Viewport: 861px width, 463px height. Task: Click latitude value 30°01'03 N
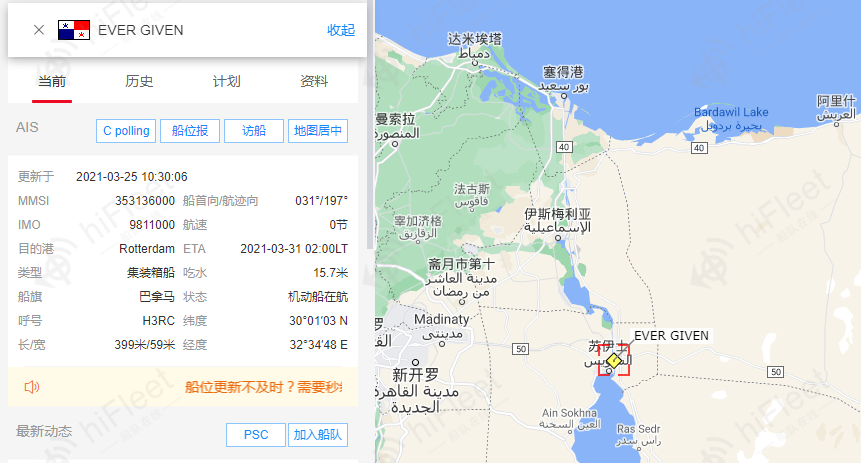(x=318, y=321)
